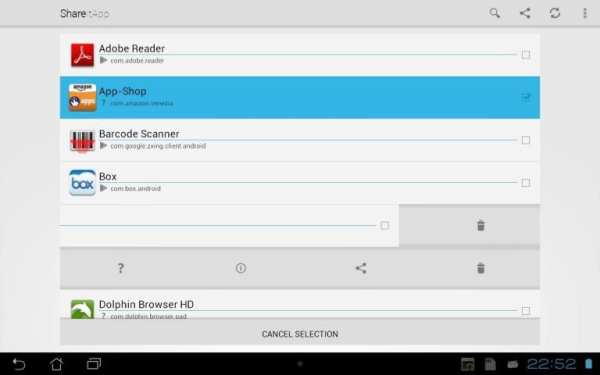Open search in the top action bar
Screen dimensions: 600x375
pyautogui.click(x=494, y=13)
